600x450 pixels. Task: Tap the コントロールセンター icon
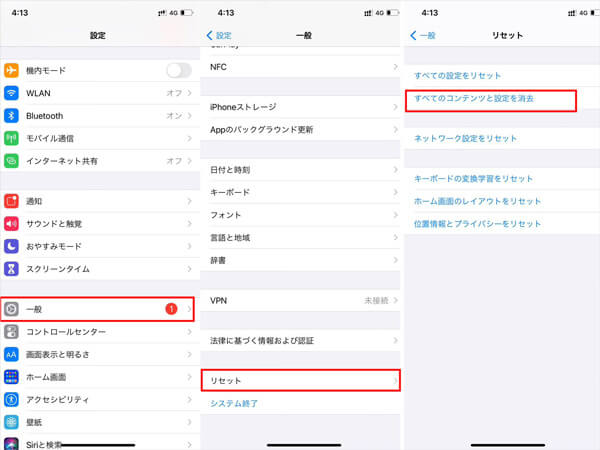pos(11,332)
